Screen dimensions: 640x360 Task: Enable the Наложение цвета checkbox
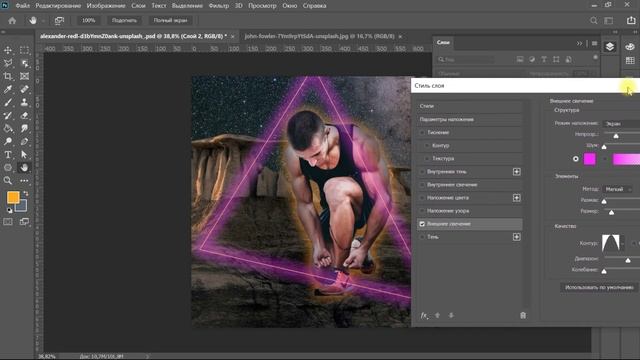tap(422, 198)
